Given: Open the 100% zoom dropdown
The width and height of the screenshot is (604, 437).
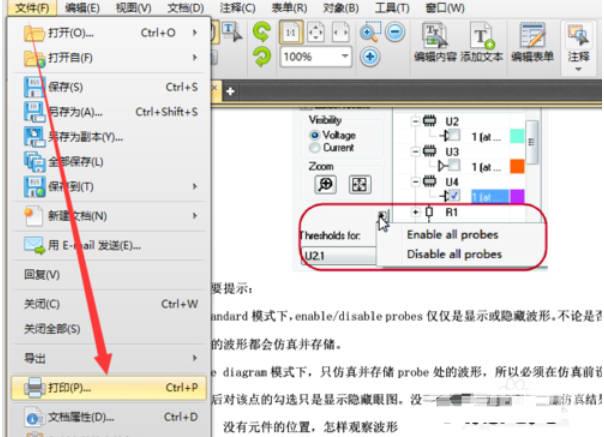Looking at the screenshot, I should pyautogui.click(x=345, y=57).
